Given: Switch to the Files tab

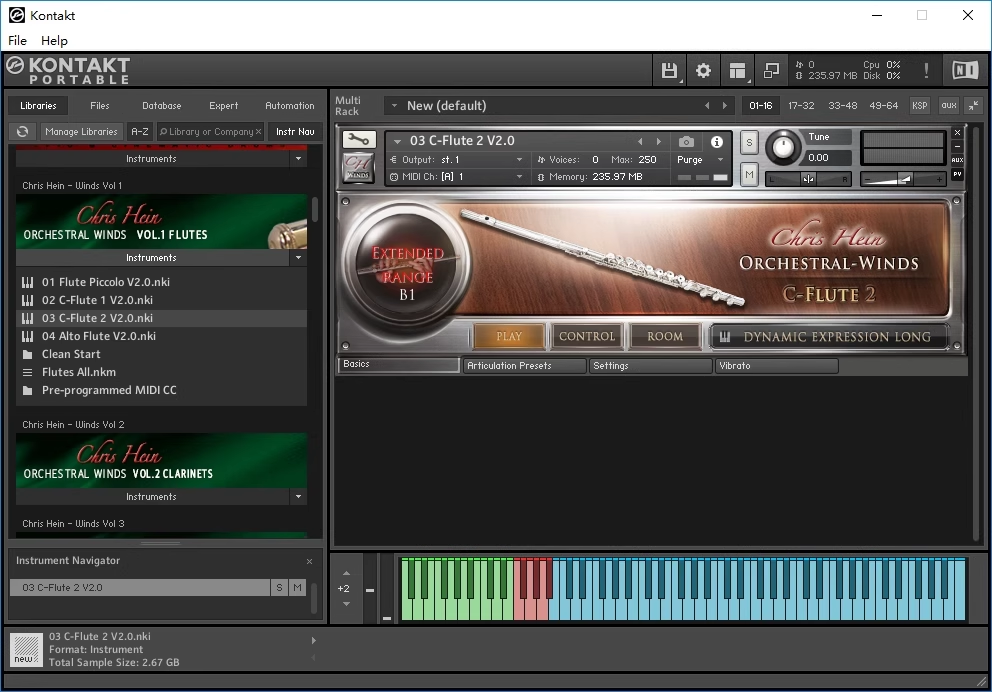Looking at the screenshot, I should coord(100,105).
